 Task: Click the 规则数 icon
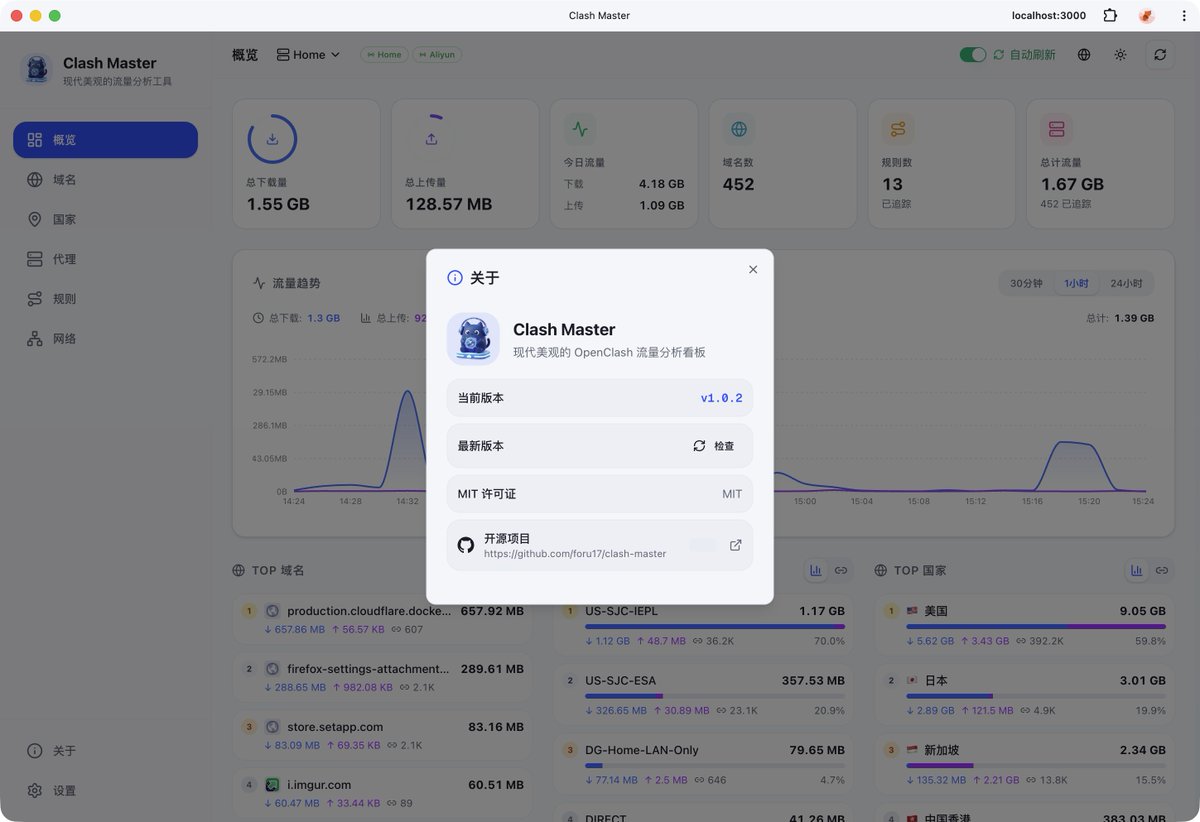(x=898, y=129)
